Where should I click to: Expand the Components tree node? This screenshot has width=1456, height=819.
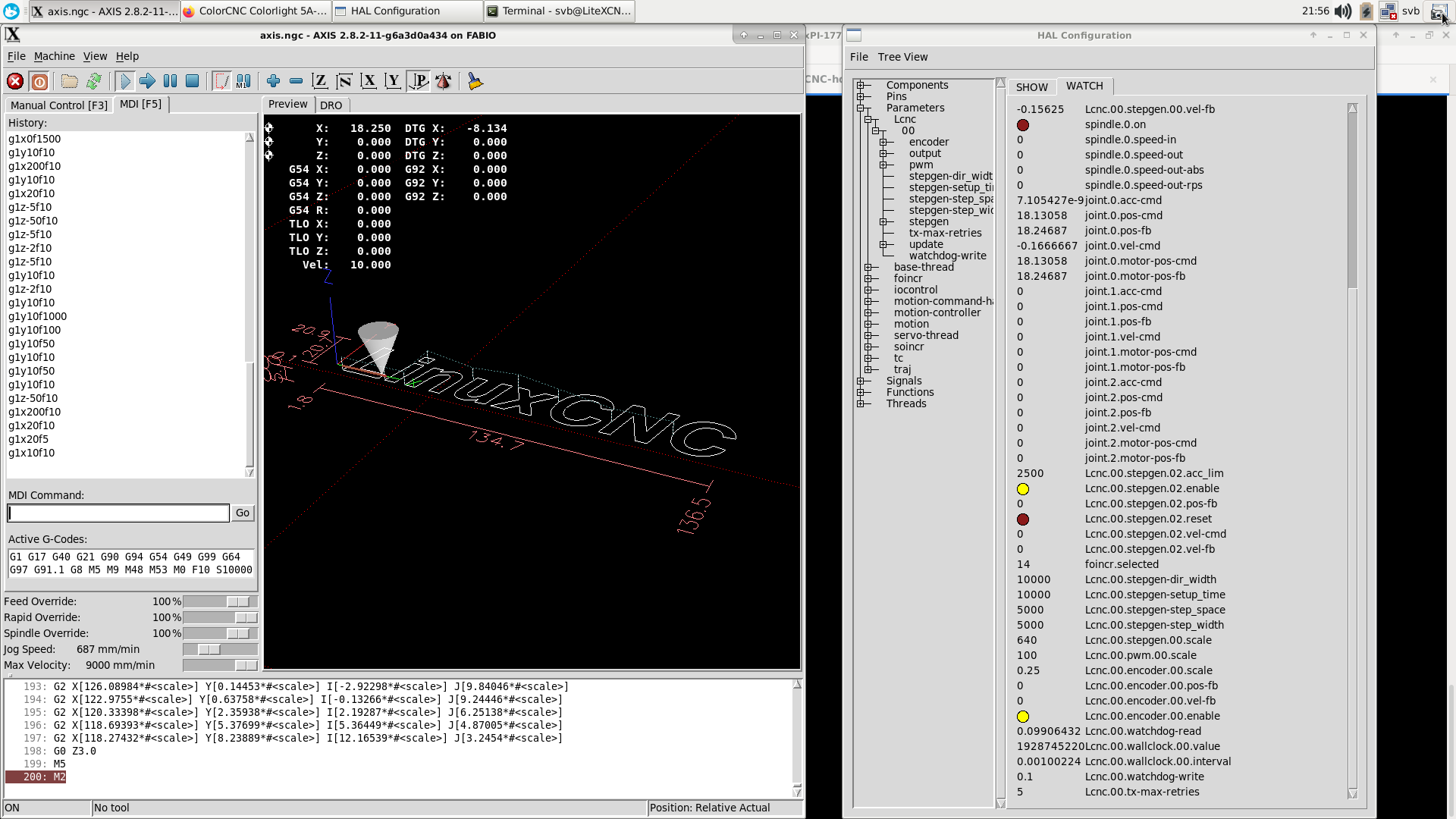[861, 85]
